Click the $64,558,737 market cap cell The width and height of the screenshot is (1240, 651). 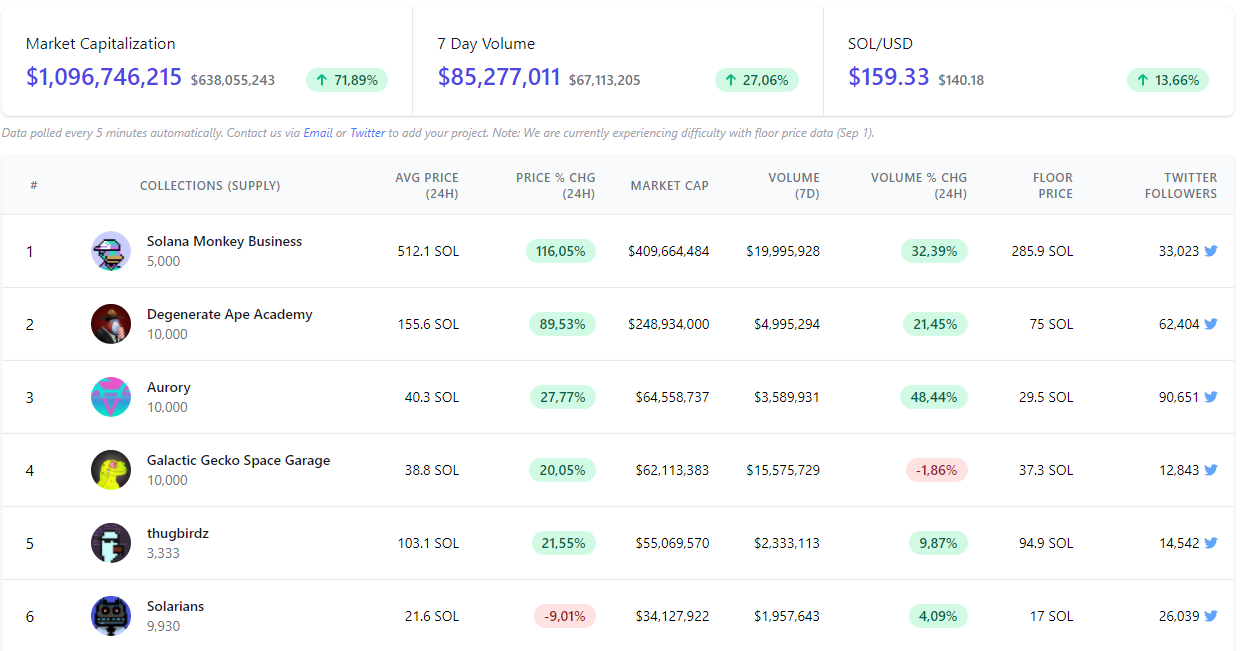672,397
